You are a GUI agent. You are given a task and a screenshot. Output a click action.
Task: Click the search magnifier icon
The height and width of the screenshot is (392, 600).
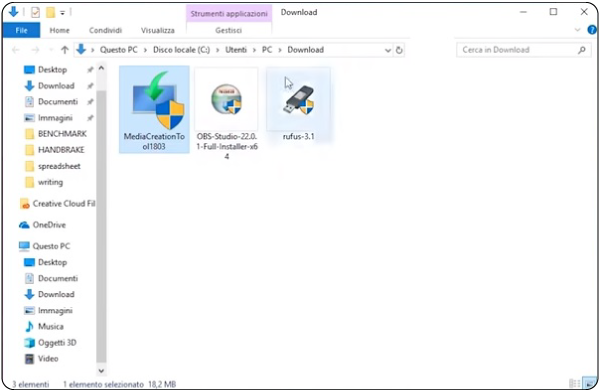pyautogui.click(x=582, y=50)
